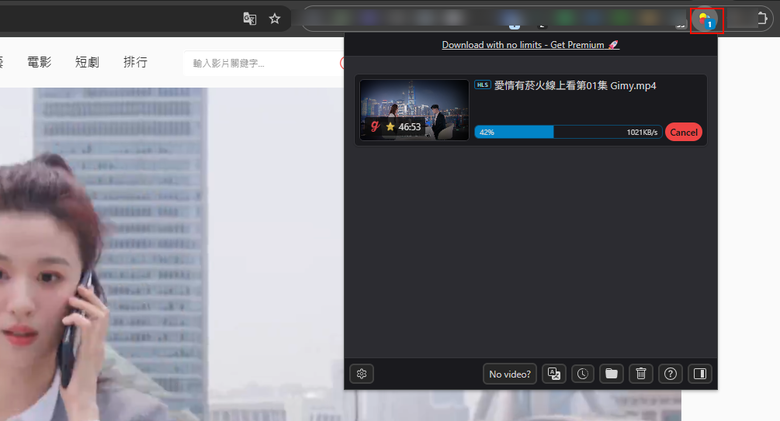Image resolution: width=780 pixels, height=421 pixels.
Task: Open Download with no limits Get Premium link
Action: [530, 45]
